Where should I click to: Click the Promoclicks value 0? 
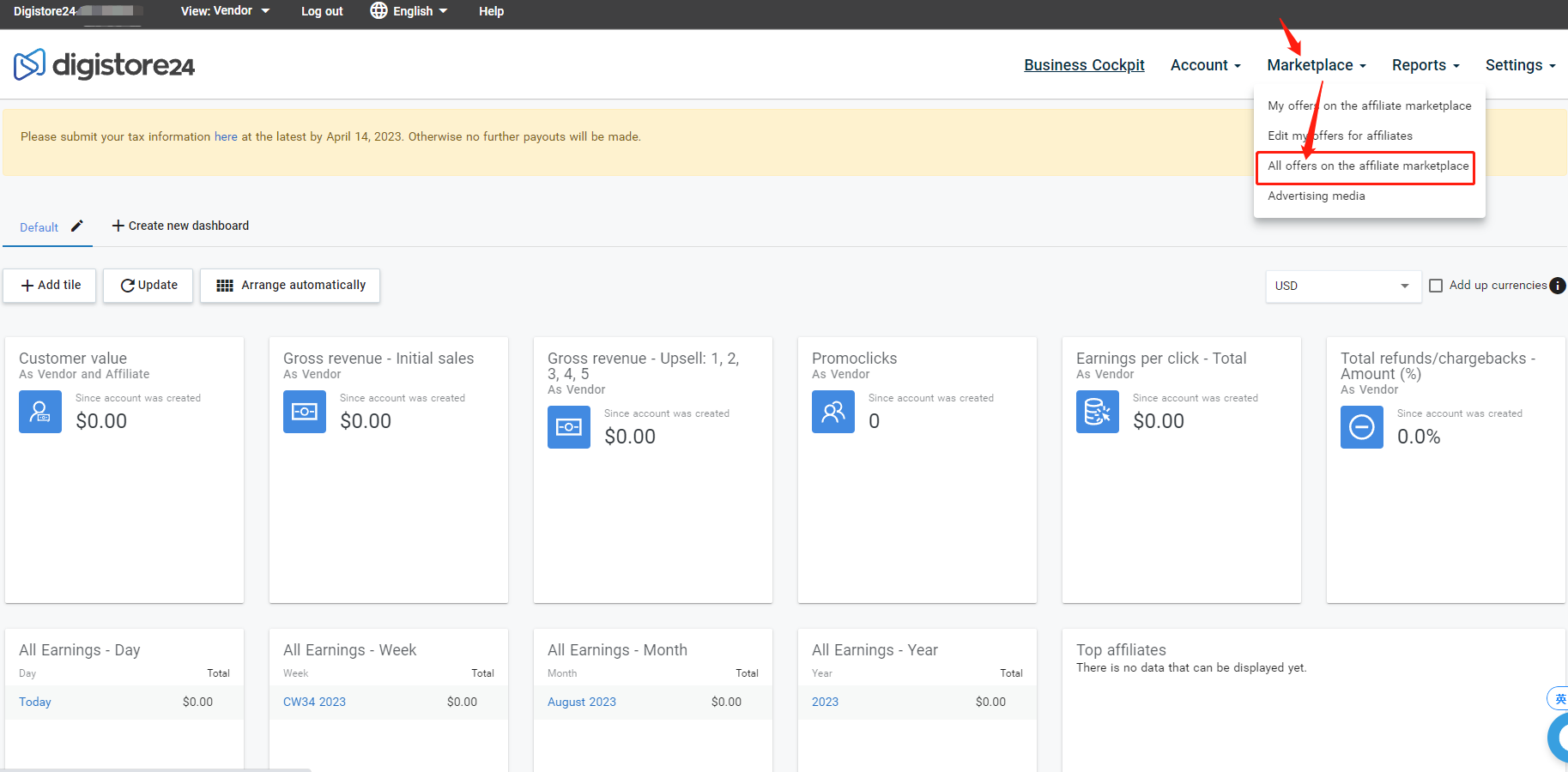point(874,421)
